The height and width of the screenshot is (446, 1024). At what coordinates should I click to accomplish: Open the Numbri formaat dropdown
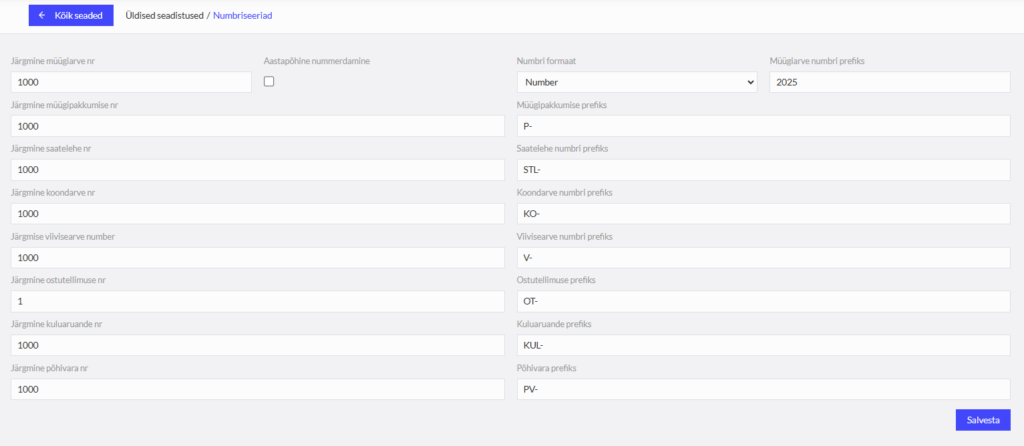[x=637, y=82]
